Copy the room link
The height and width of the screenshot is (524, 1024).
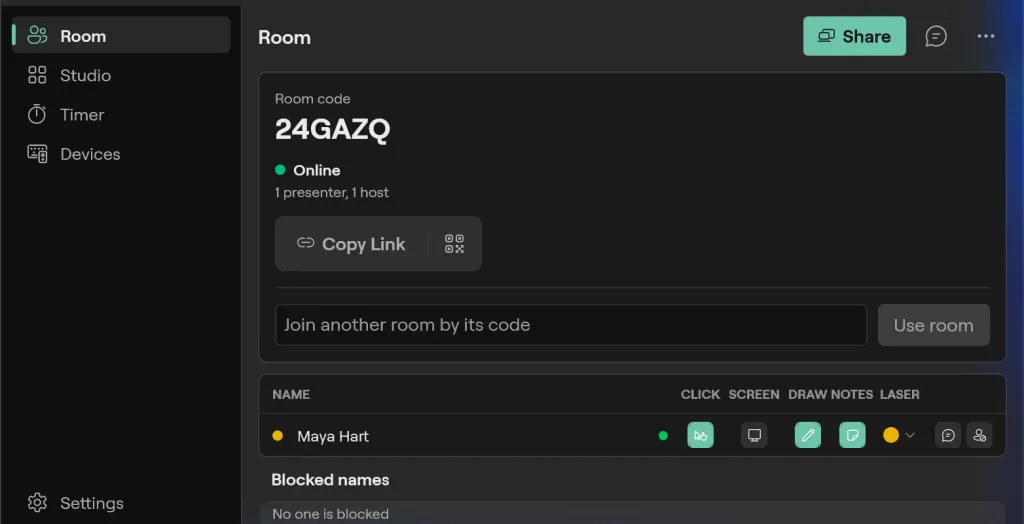tap(351, 244)
